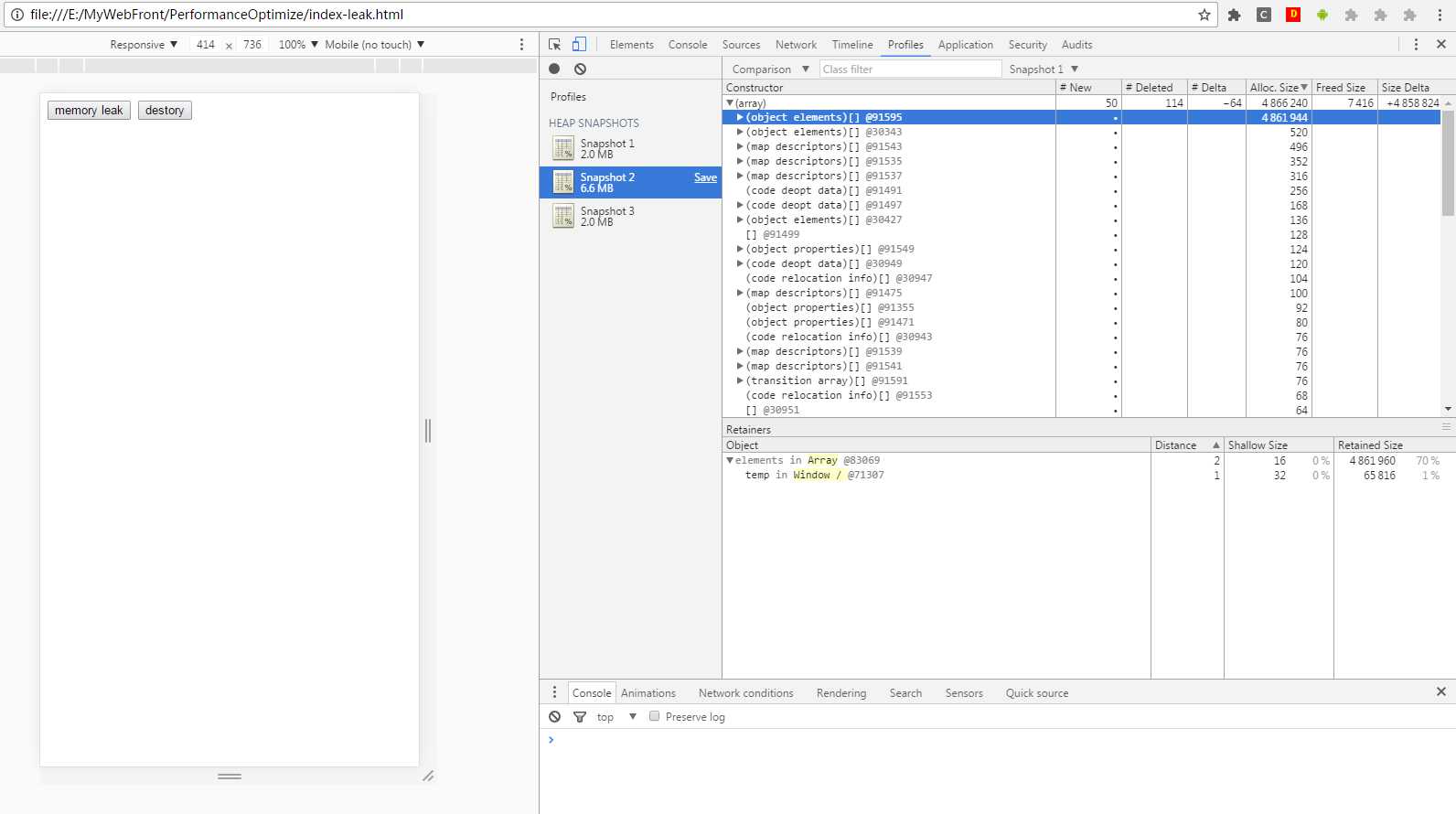This screenshot has height=814, width=1456.
Task: Click the rotate dimension icon between 414 and 736
Action: coord(229,45)
